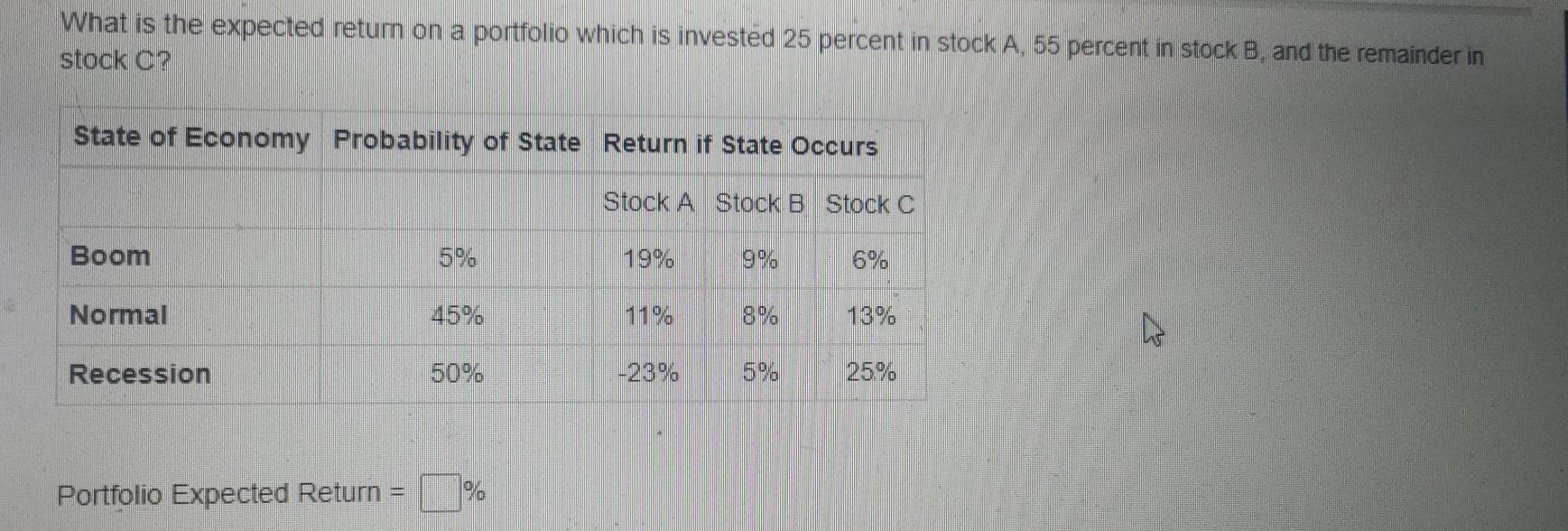Image resolution: width=1568 pixels, height=531 pixels.
Task: Click the 8% Stock B Normal return
Action: pos(758,316)
